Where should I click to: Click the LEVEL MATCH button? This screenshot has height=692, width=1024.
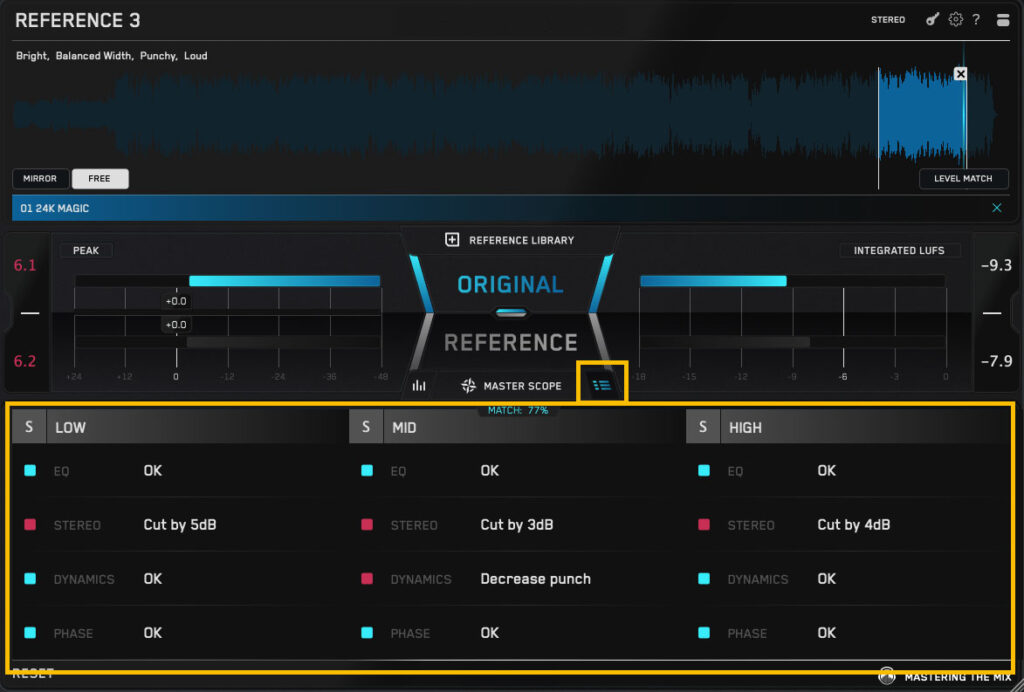(963, 178)
